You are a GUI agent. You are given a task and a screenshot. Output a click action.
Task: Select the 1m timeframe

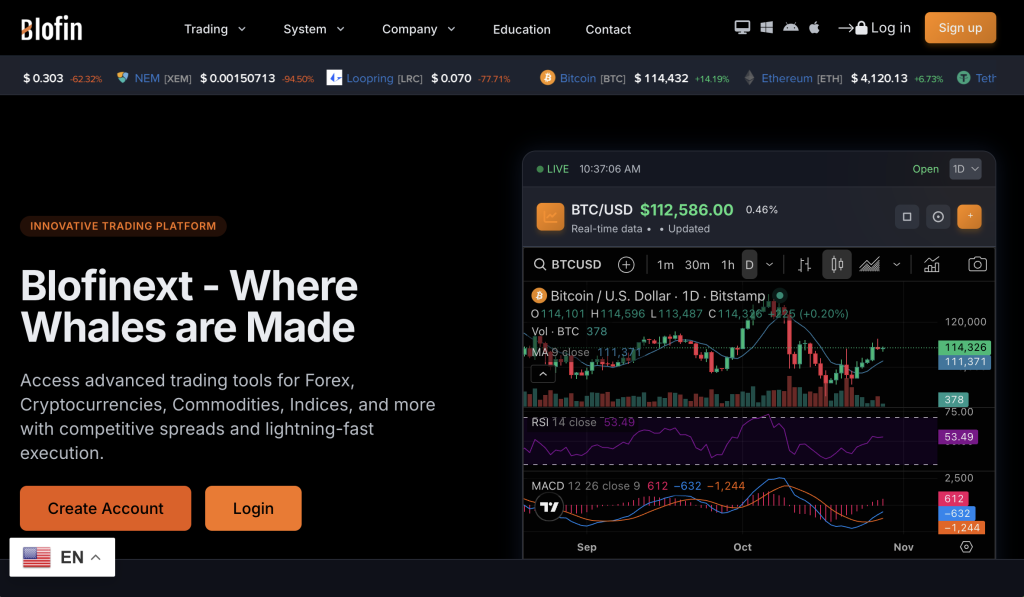click(x=666, y=264)
